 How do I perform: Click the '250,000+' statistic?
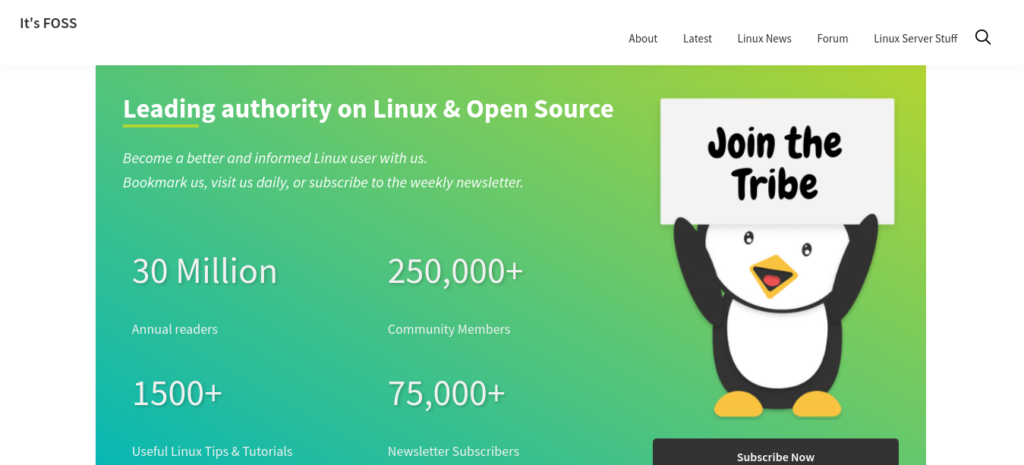455,271
